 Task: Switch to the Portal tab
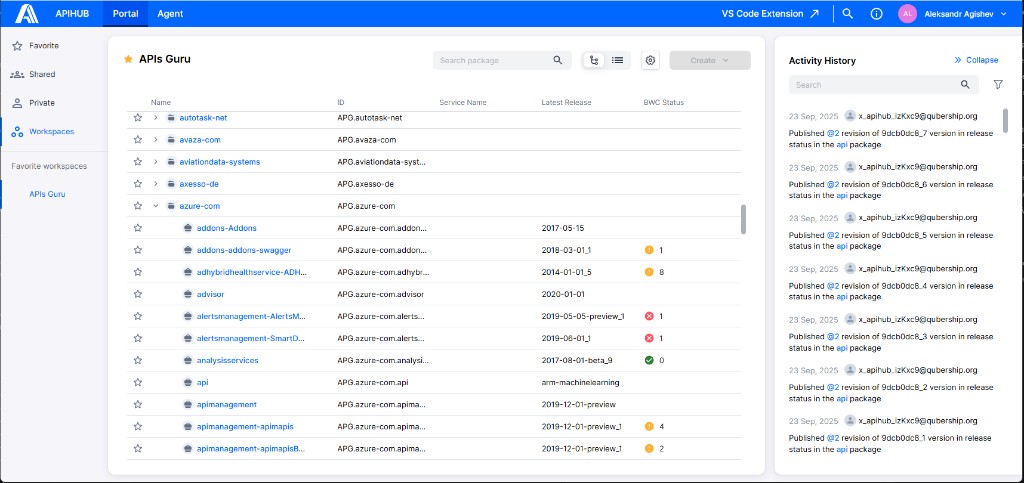(125, 14)
